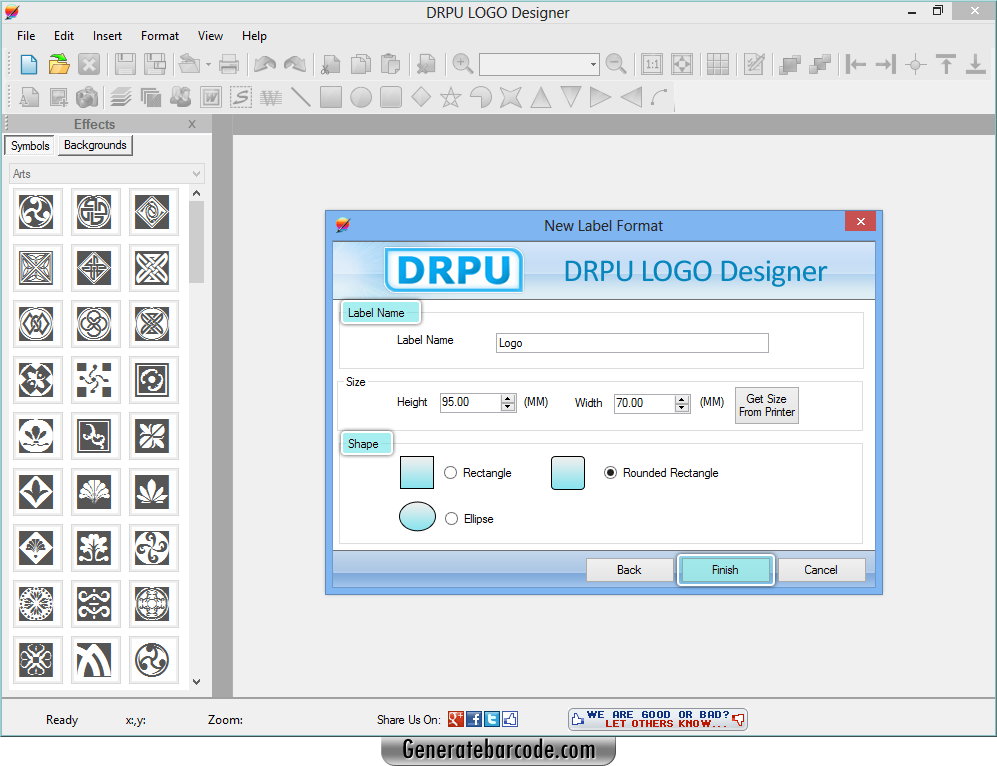997x766 pixels.
Task: Click the Open folder toolbar icon
Action: click(58, 64)
